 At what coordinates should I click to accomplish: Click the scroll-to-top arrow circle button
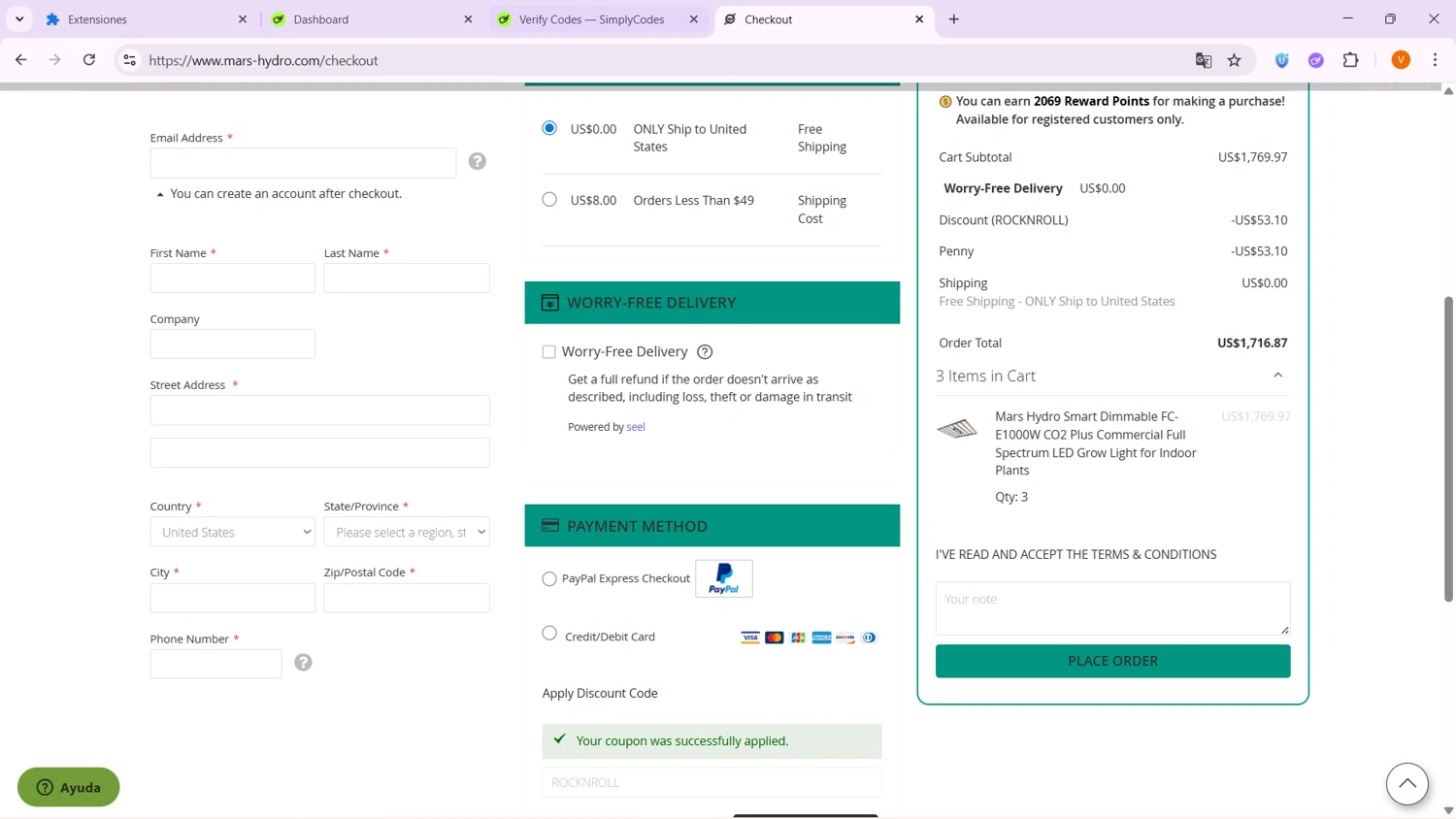[x=1406, y=784]
